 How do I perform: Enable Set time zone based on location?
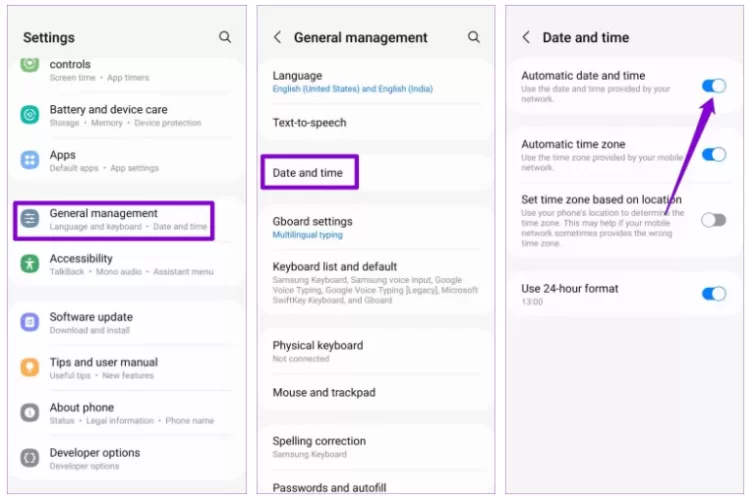[713, 220]
